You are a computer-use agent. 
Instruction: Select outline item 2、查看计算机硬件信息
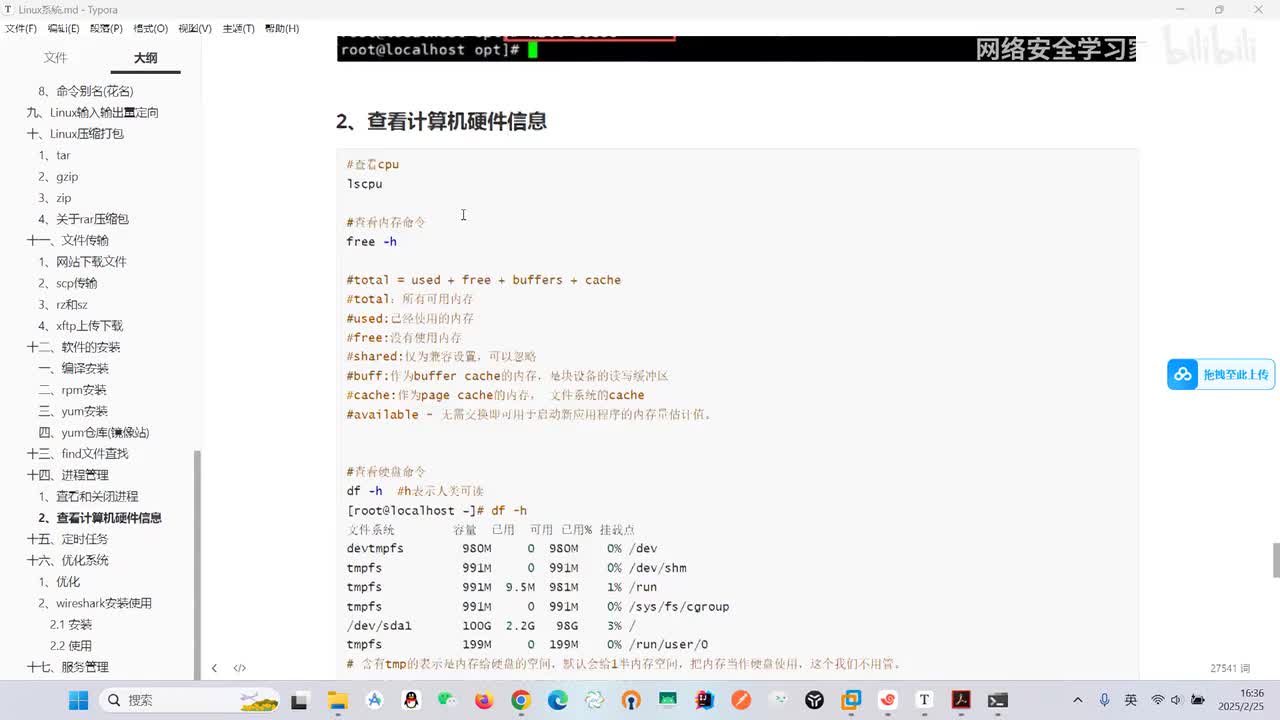(100, 518)
